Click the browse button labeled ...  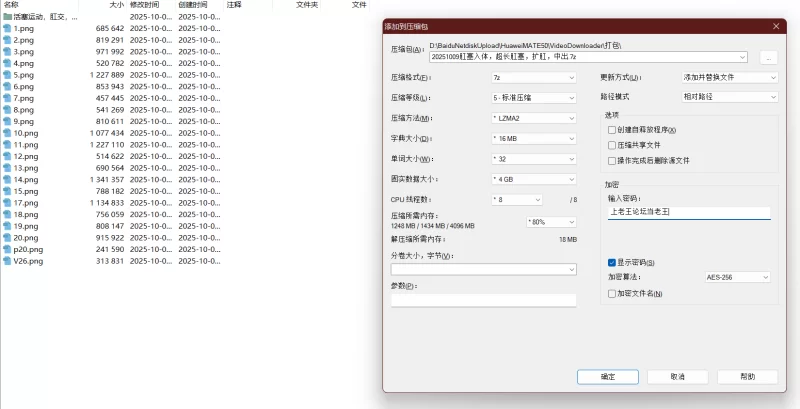point(768,58)
